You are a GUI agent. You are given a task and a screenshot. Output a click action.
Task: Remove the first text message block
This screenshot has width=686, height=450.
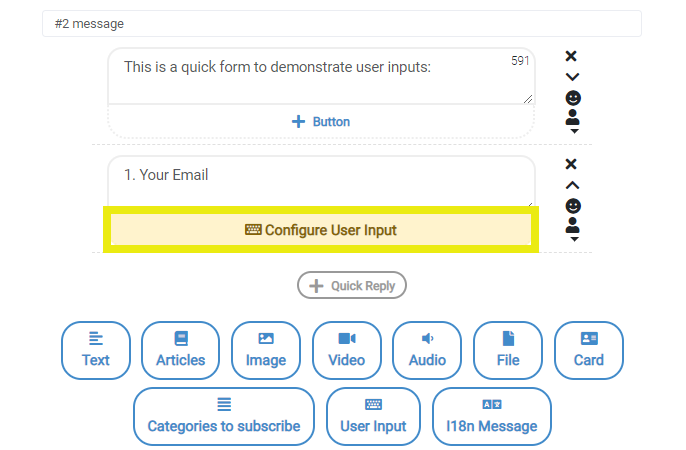point(571,56)
